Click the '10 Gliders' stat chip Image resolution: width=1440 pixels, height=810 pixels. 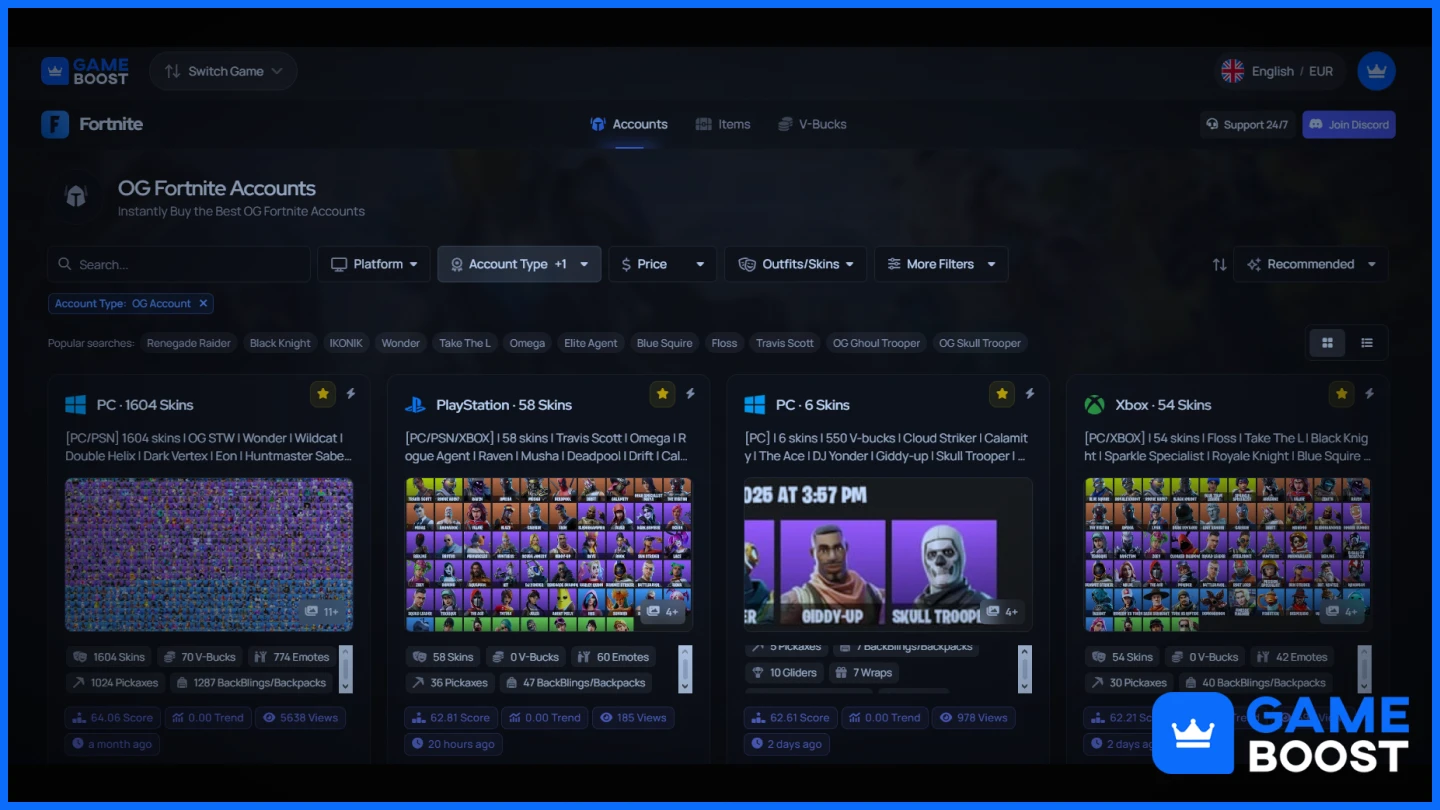(785, 673)
